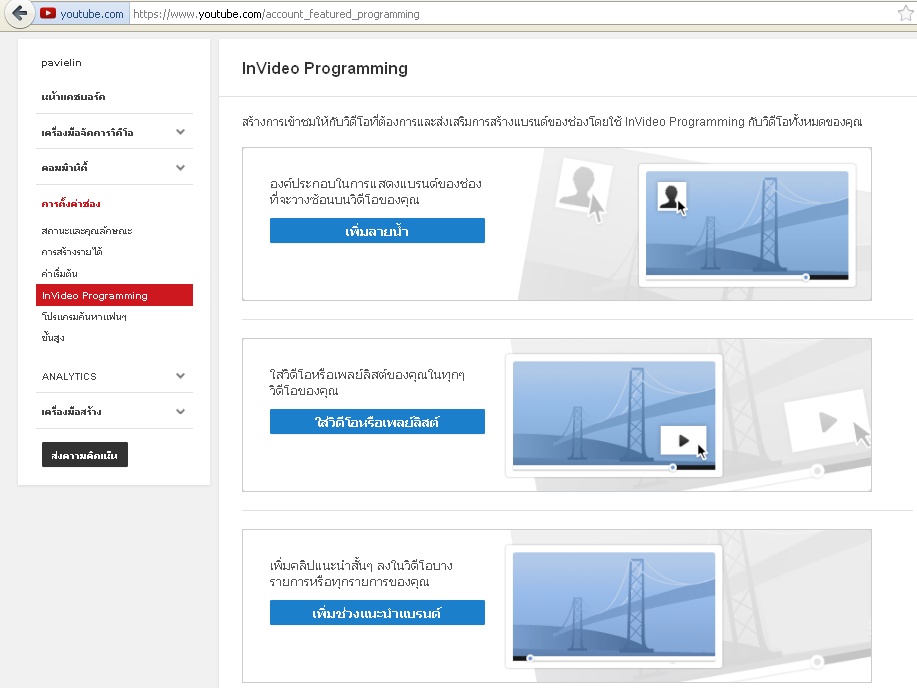Click the InVideo Programming page heading
Image resolution: width=917 pixels, height=688 pixels.
pos(325,68)
